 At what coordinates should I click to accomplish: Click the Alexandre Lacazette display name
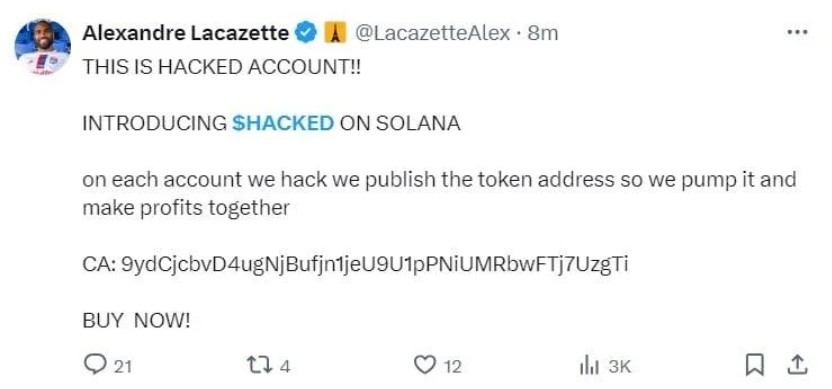pos(186,34)
